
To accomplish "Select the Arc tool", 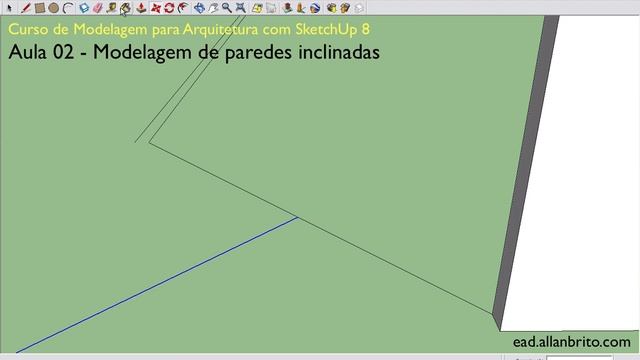I will [68, 8].
